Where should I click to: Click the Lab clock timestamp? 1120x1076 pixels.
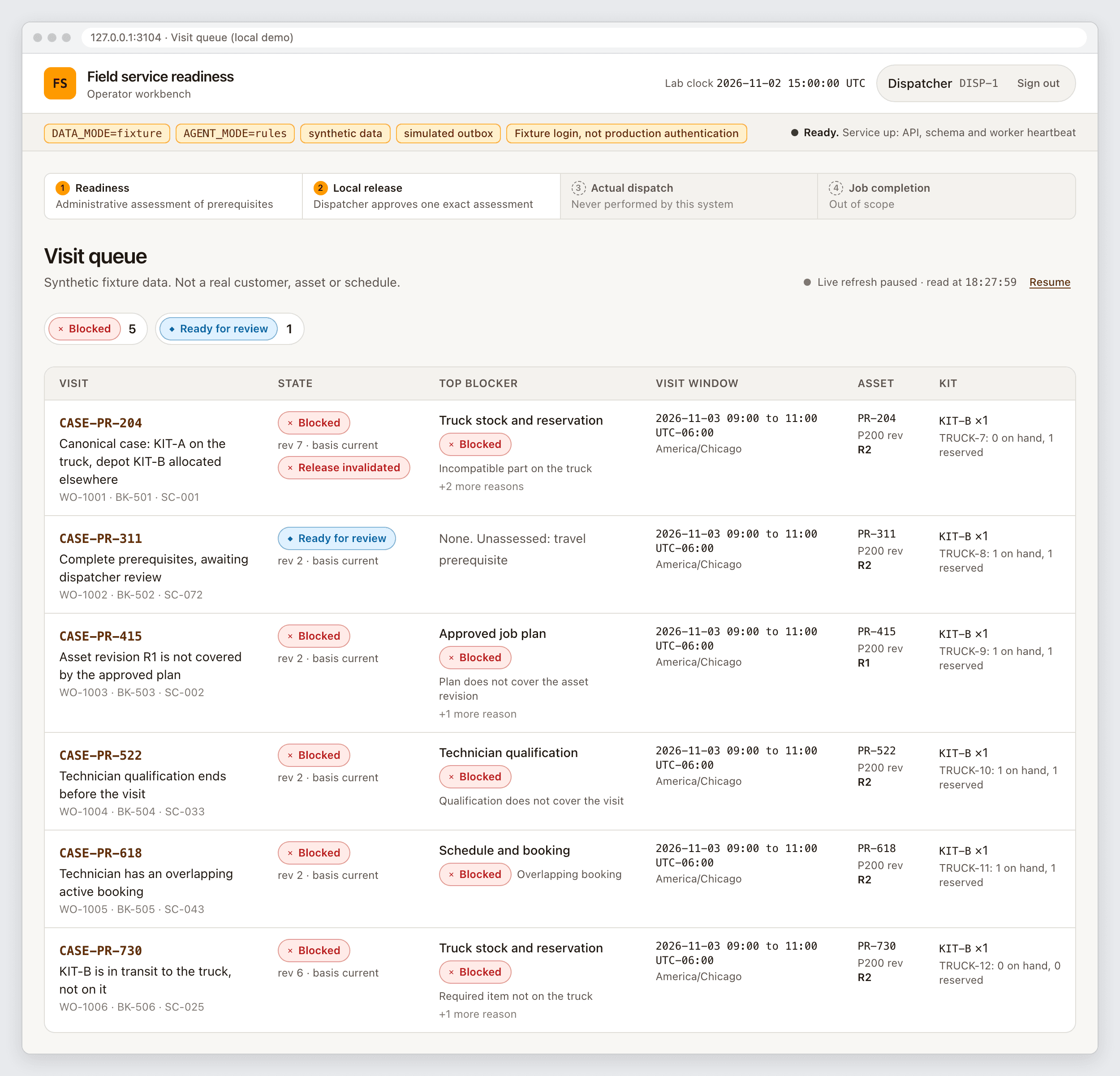click(791, 83)
